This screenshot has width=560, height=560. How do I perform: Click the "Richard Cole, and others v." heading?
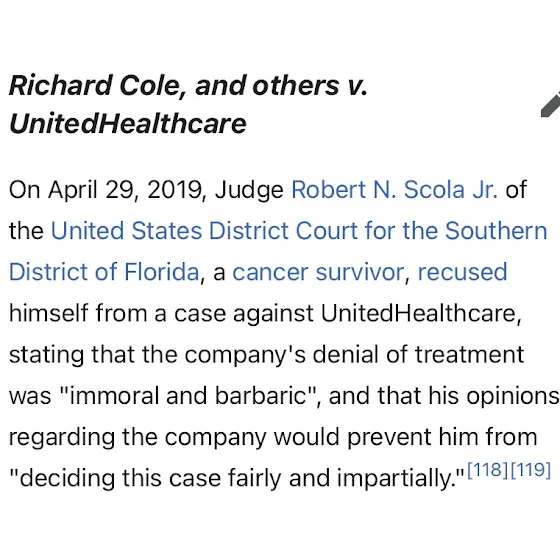[x=188, y=86]
